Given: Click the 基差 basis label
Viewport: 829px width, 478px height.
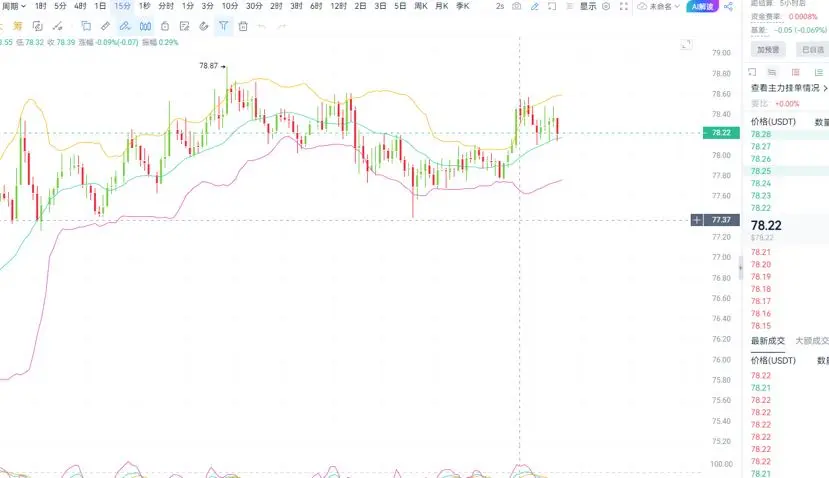Looking at the screenshot, I should pos(759,30).
